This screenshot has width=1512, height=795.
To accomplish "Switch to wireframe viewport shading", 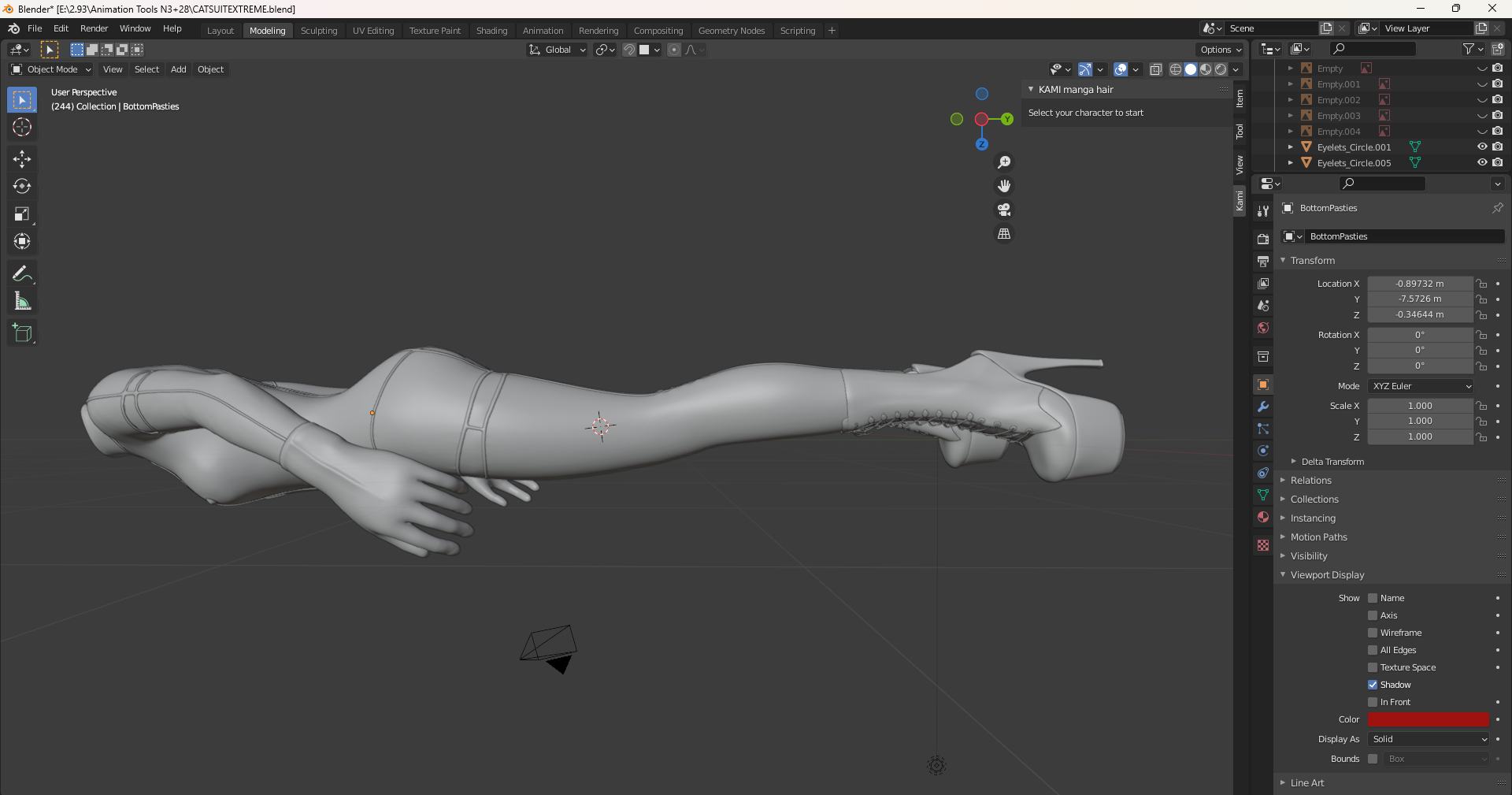I will [1176, 69].
